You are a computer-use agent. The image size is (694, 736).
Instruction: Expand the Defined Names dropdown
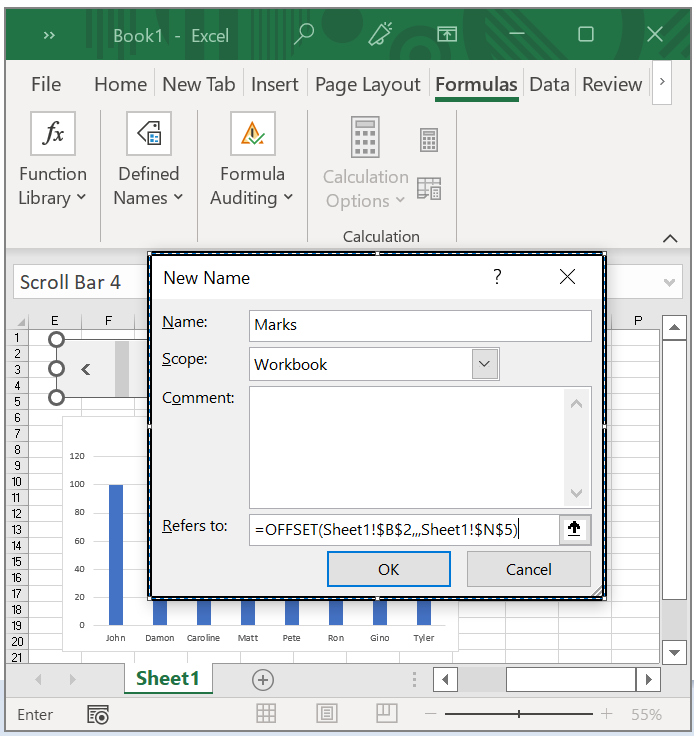point(178,197)
